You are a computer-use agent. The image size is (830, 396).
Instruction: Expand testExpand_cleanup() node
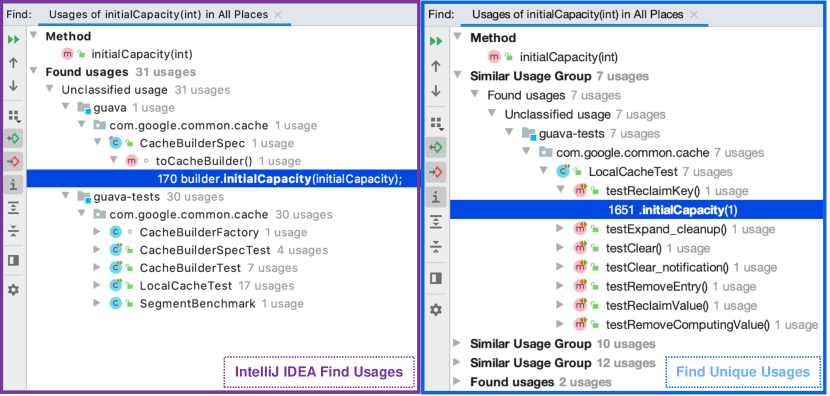tap(561, 229)
